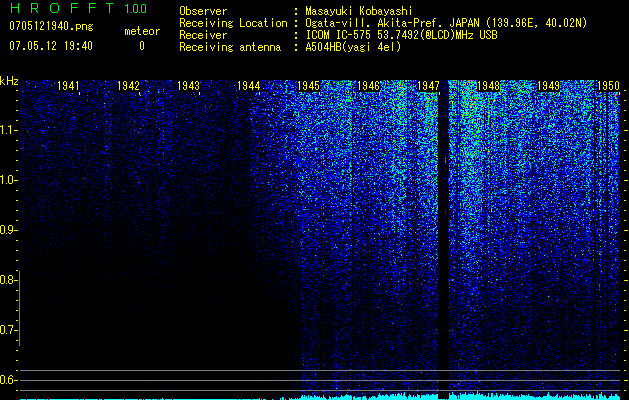
Task: Select the filename 0705121940.png
Action: click(51, 26)
